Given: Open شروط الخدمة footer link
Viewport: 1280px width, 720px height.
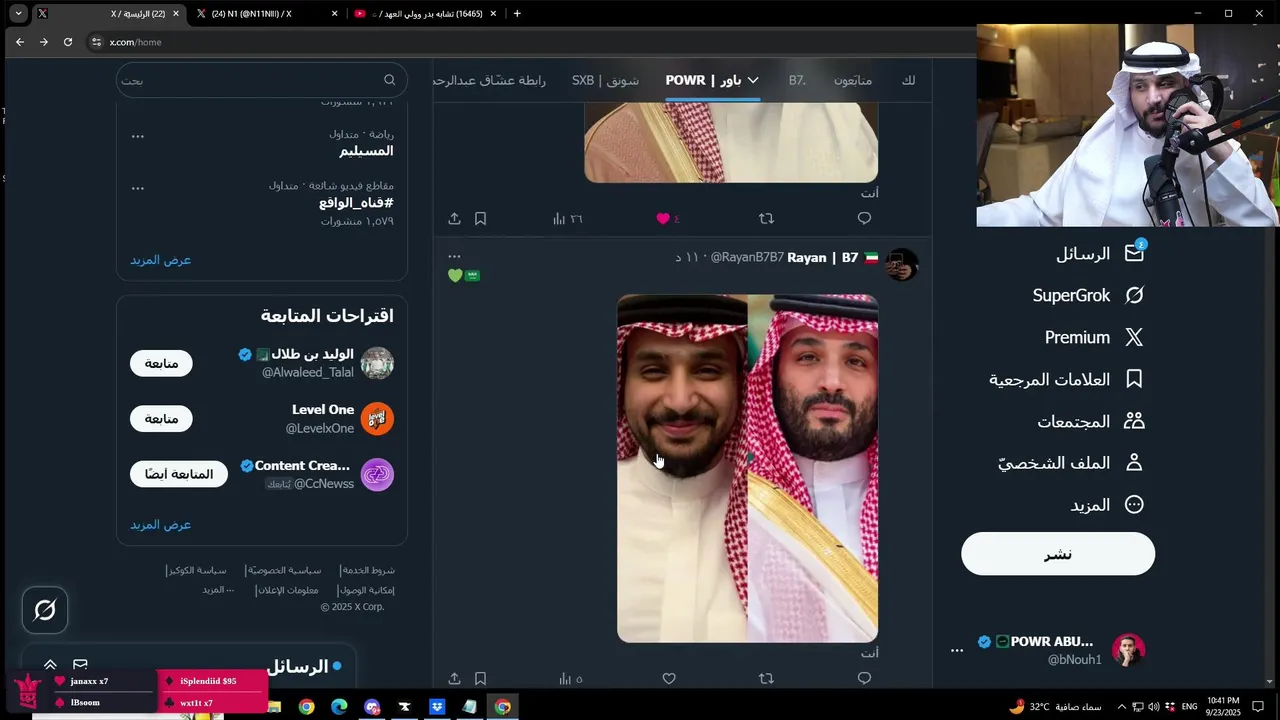Looking at the screenshot, I should click(x=368, y=570).
